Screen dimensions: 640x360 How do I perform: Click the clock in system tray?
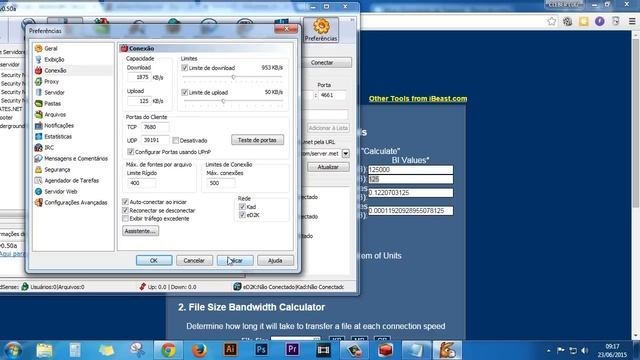[x=612, y=351]
